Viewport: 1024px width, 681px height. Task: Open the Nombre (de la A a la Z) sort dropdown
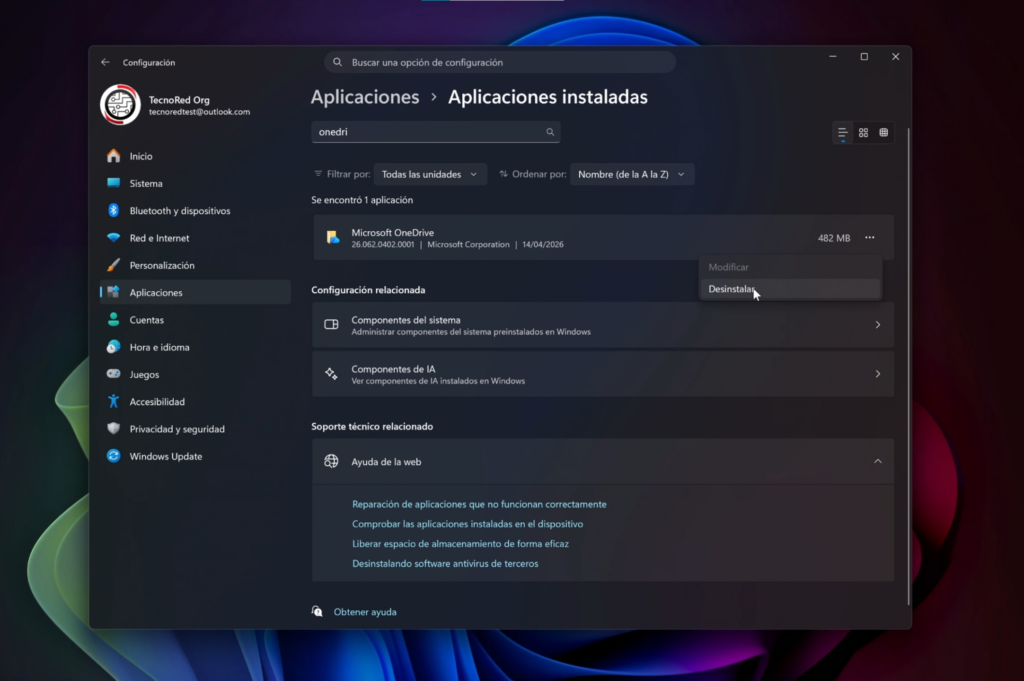631,174
